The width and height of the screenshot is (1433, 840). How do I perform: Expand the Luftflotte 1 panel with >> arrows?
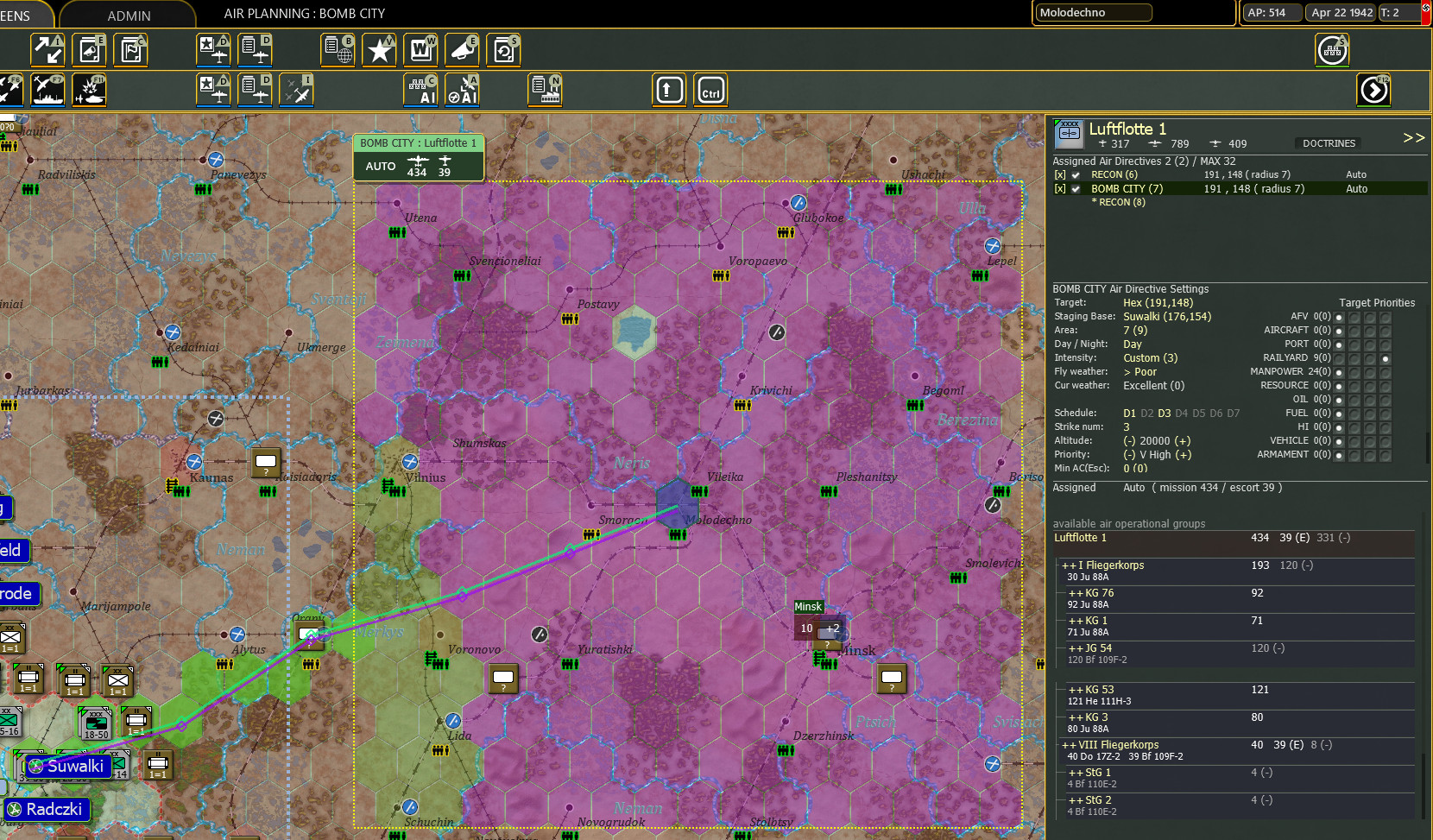pos(1413,138)
